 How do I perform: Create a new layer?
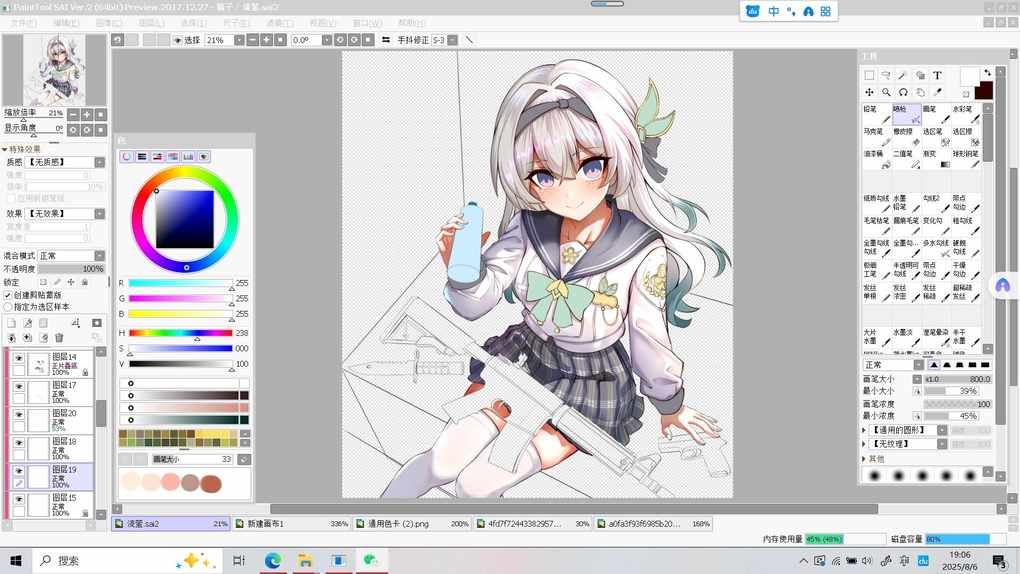tap(12, 323)
